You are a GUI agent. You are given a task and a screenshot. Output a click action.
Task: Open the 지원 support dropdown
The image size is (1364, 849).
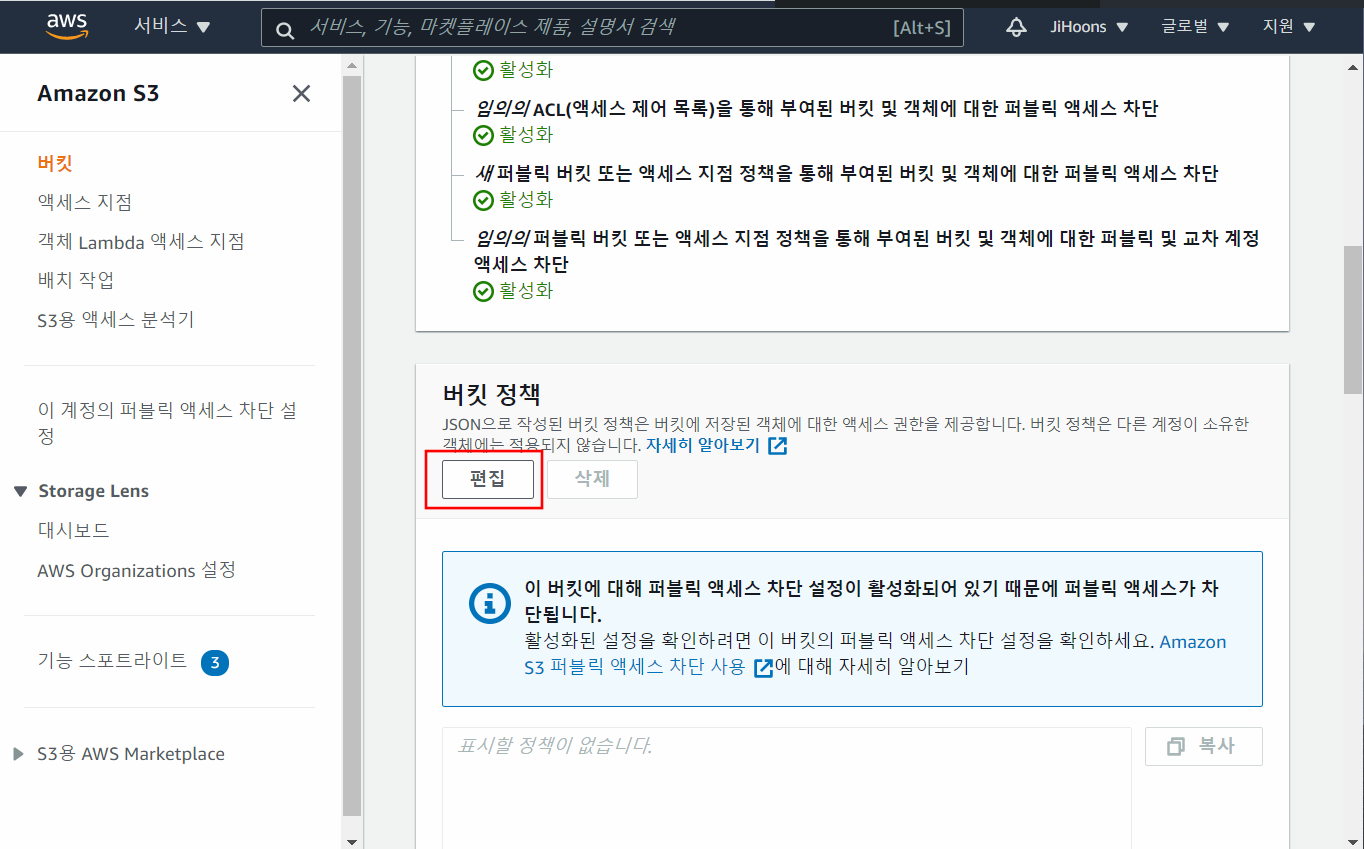coord(1291,27)
